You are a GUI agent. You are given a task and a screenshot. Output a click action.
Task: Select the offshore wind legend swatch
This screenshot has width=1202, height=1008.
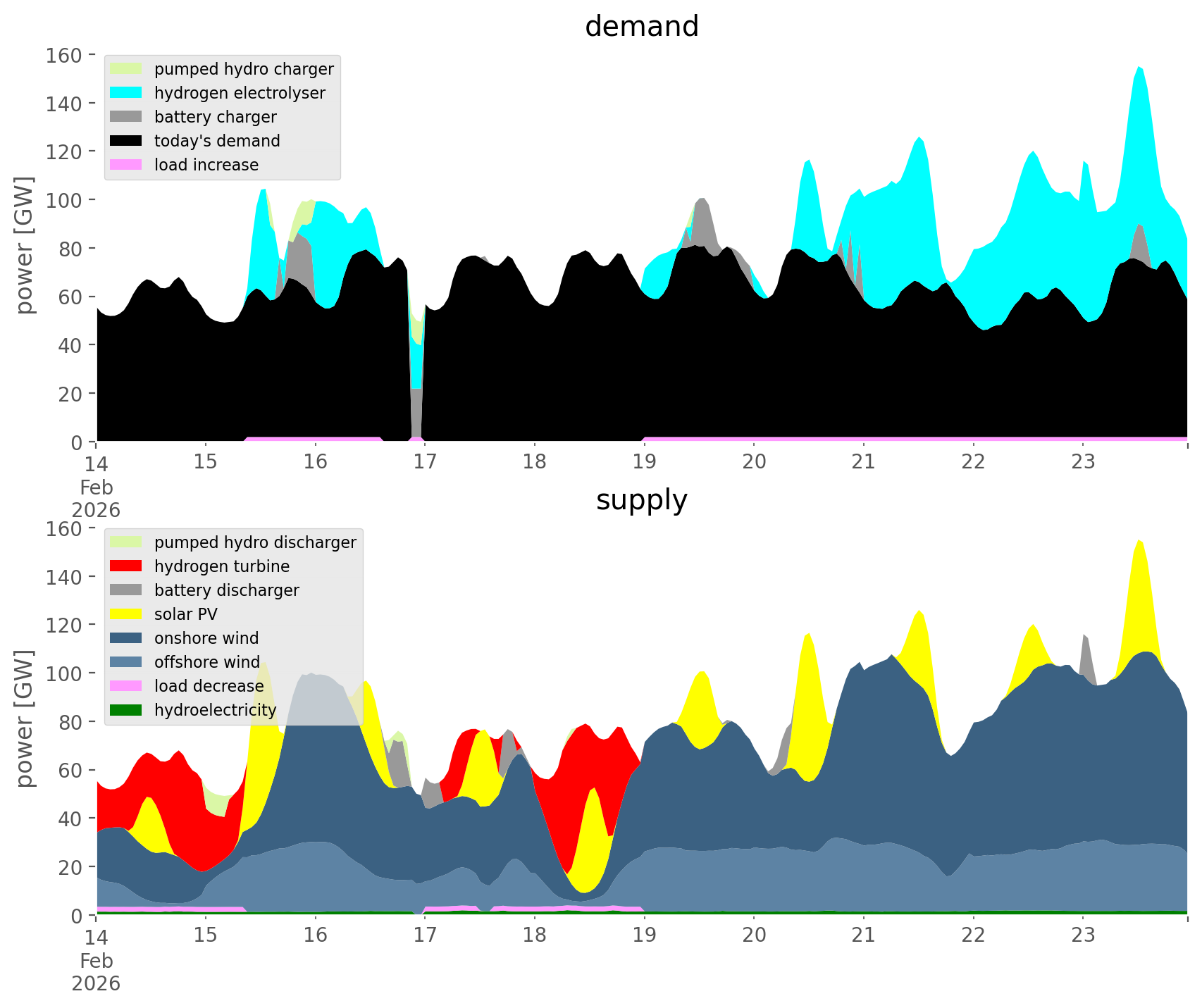click(127, 662)
